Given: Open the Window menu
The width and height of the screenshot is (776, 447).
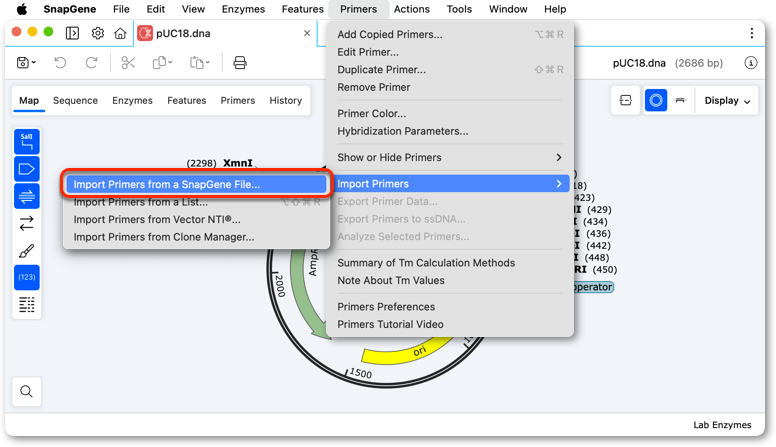Looking at the screenshot, I should click(x=508, y=9).
